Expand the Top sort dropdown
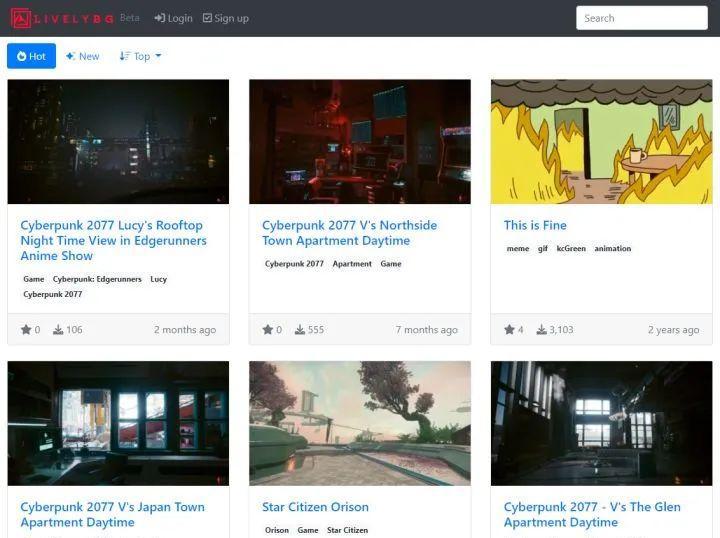The width and height of the screenshot is (720, 538). point(140,56)
